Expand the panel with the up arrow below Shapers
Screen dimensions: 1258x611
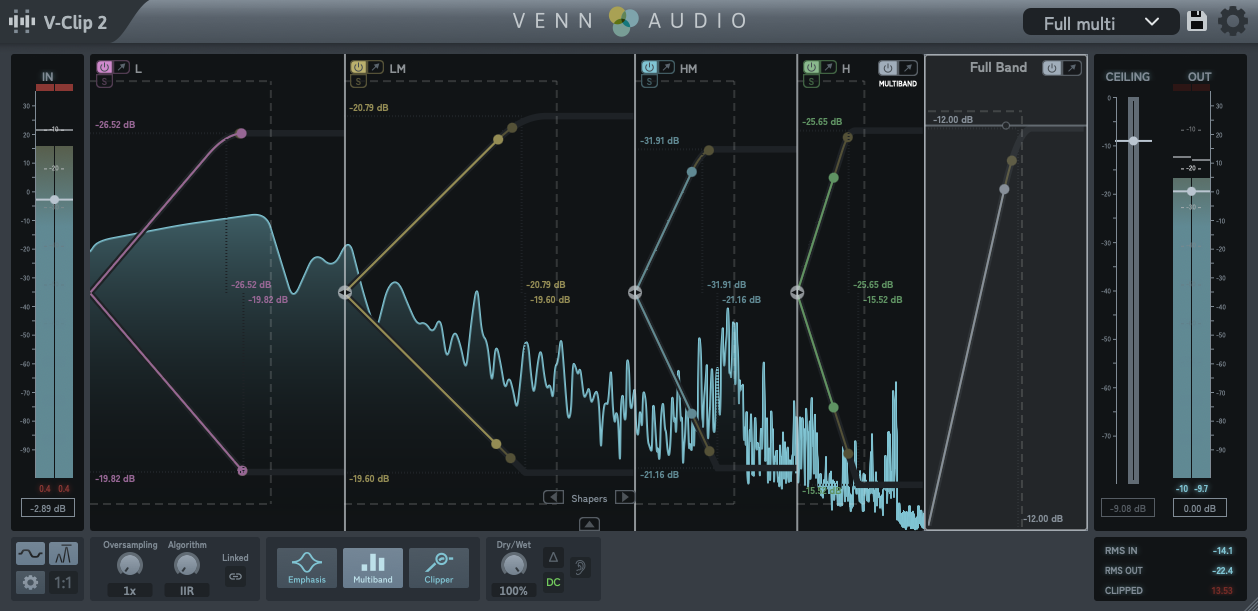pos(589,523)
